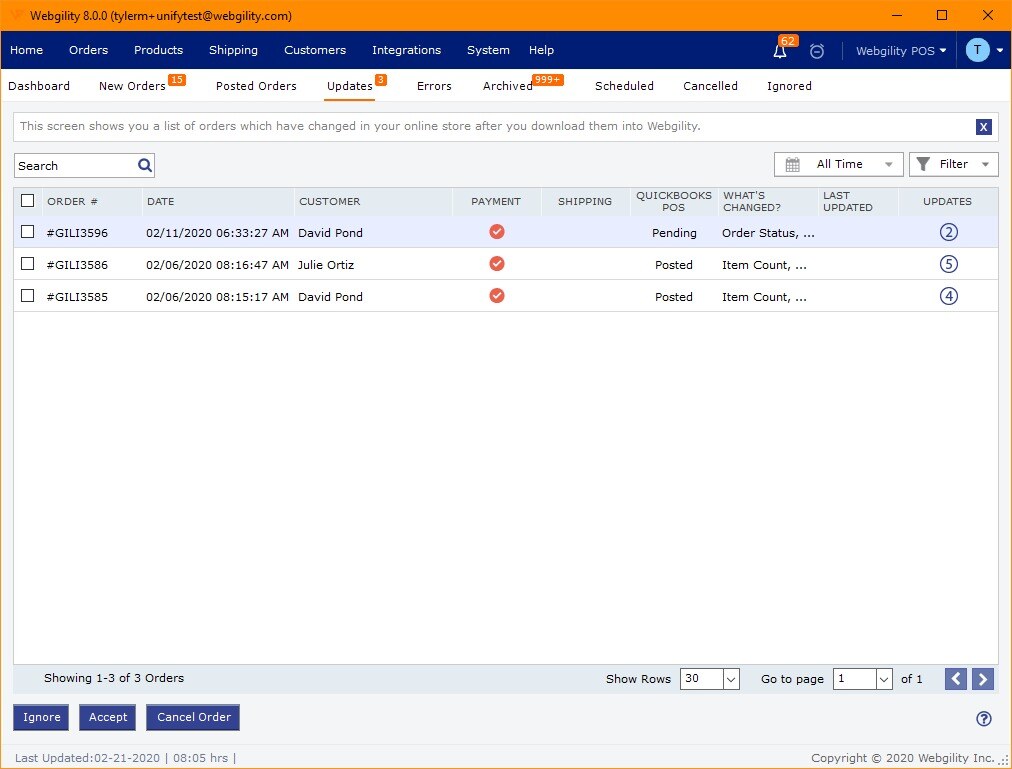
Task: Click payment checkmark for order #GILI3586
Action: pos(496,263)
